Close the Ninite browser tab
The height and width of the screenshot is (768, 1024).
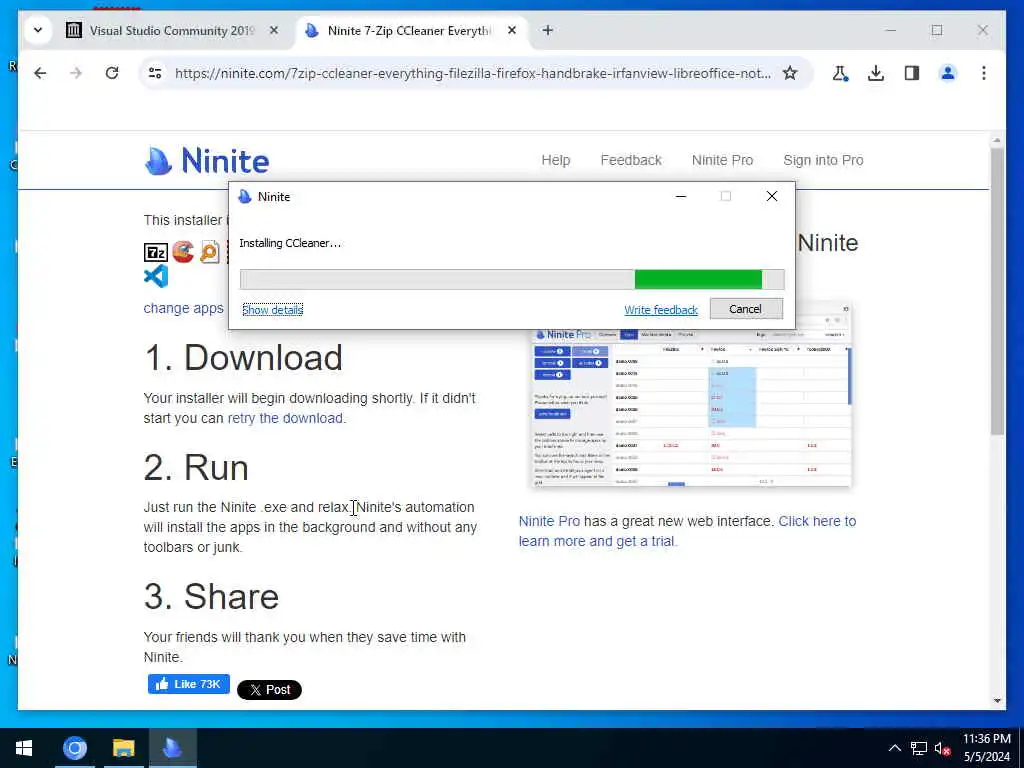[512, 30]
